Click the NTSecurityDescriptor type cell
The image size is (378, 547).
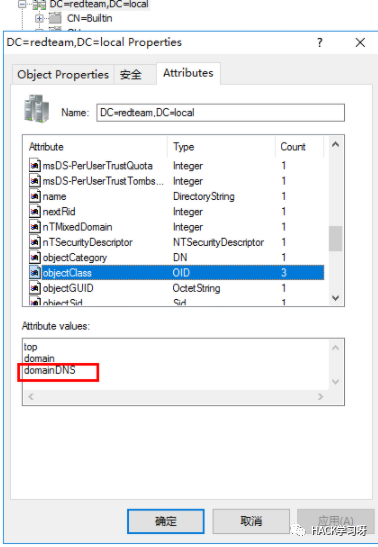click(218, 242)
